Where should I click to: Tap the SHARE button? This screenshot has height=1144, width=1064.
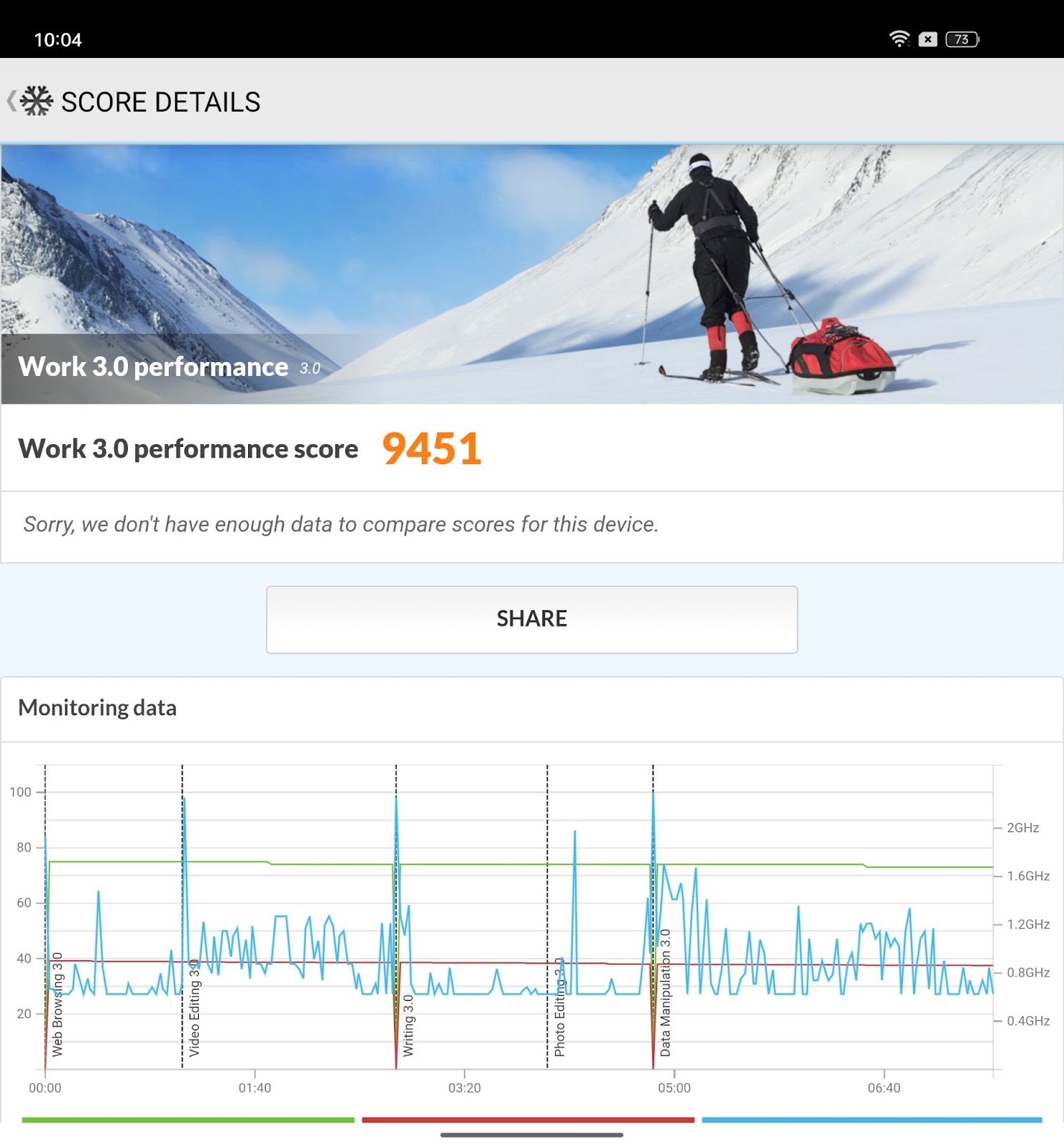click(531, 619)
